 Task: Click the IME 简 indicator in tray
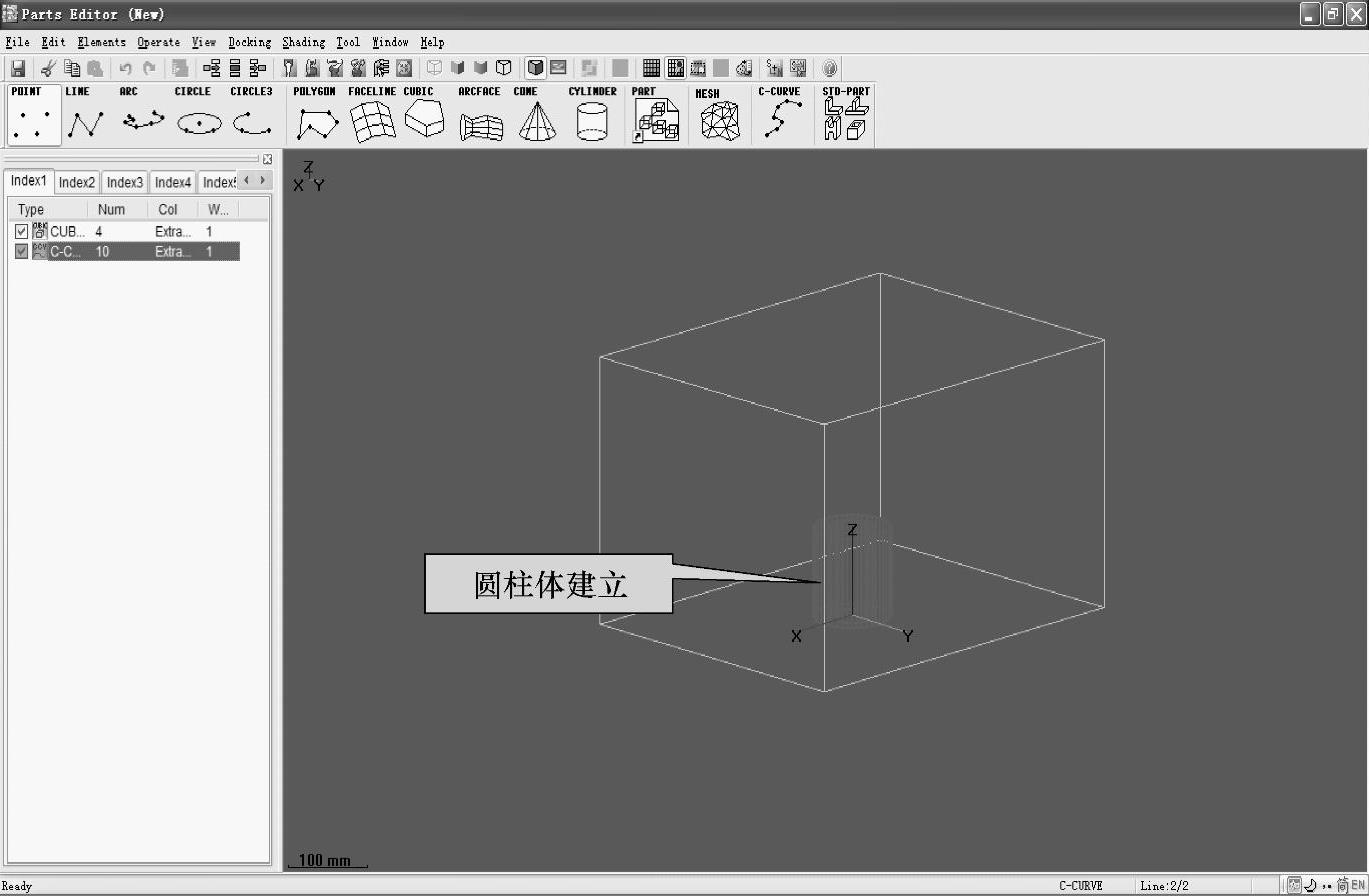(1342, 885)
